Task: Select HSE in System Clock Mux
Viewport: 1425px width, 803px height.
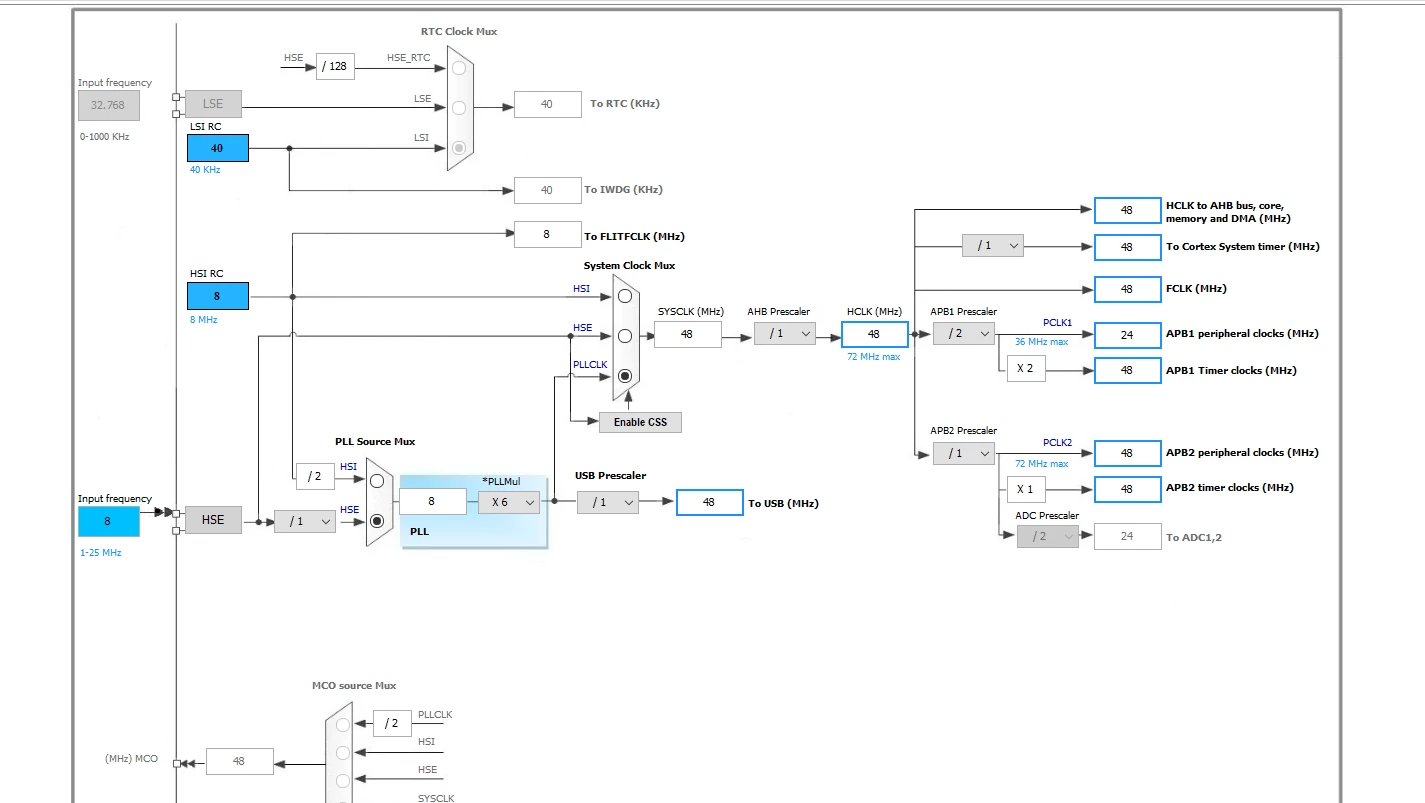Action: point(626,336)
